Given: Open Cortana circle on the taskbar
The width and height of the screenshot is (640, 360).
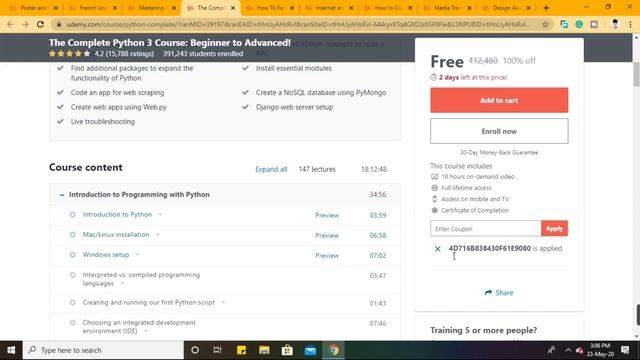Looking at the screenshot, I should (x=195, y=350).
